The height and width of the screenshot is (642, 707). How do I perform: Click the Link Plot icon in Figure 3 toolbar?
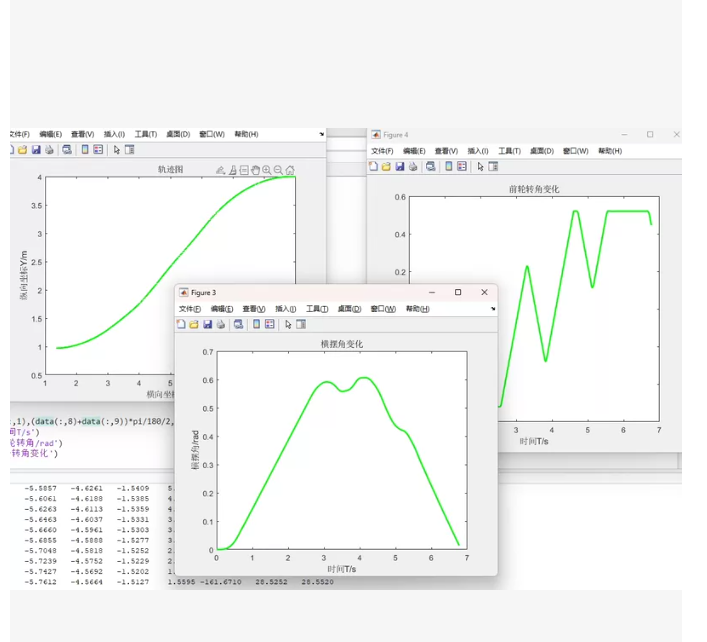point(239,324)
